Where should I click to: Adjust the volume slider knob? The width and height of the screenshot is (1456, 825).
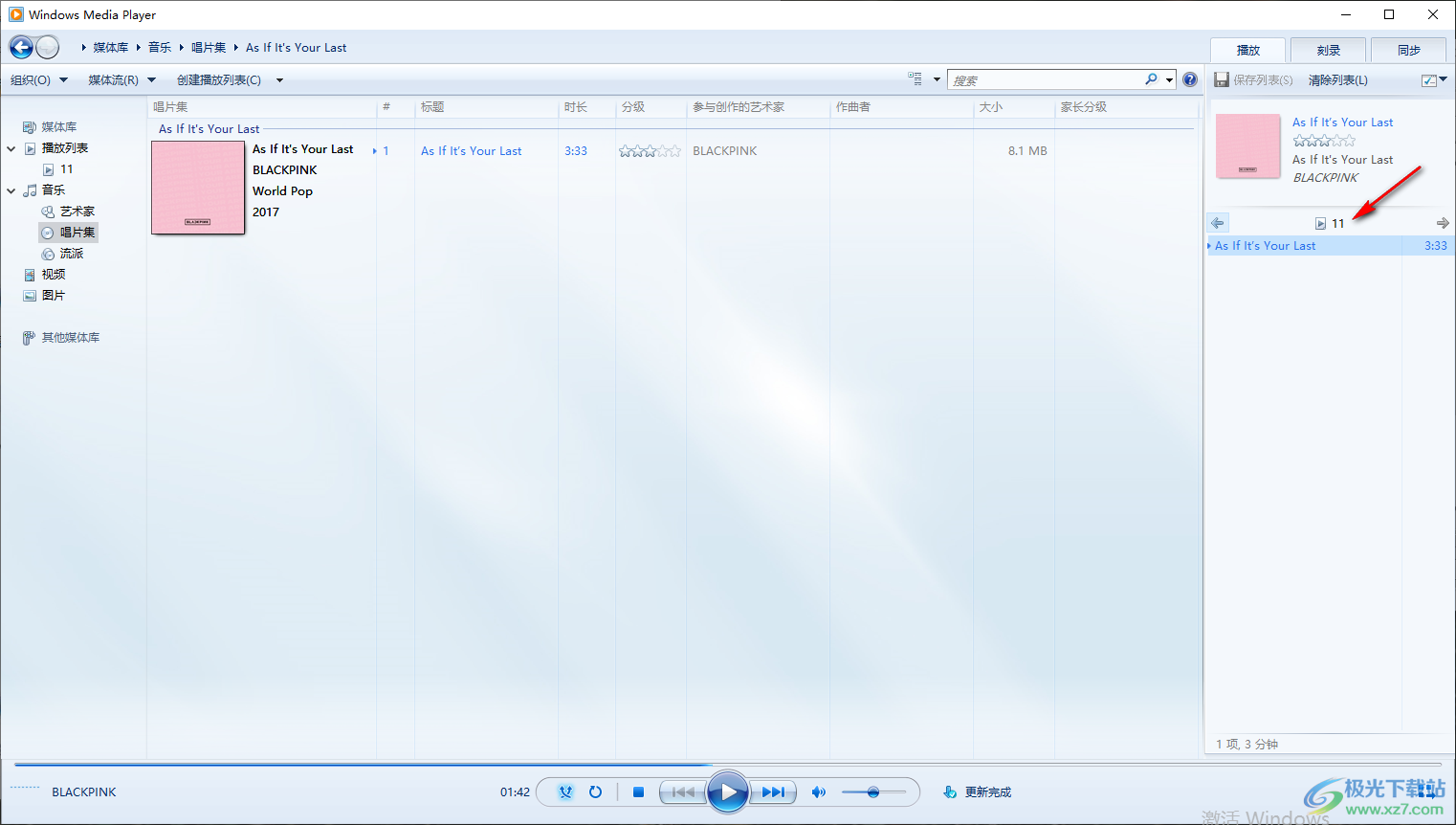point(873,792)
